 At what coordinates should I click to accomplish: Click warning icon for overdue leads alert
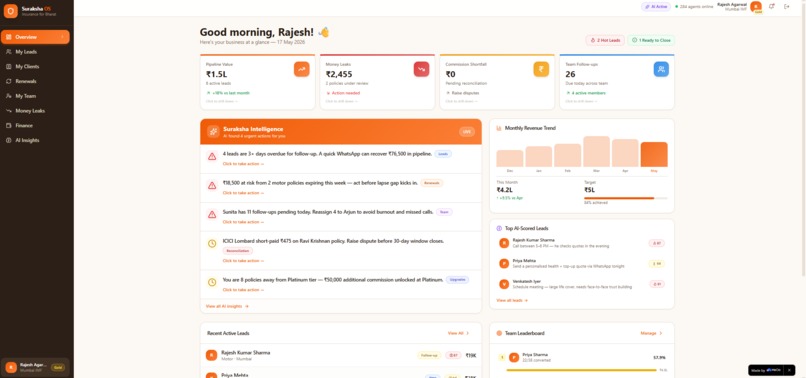point(212,156)
